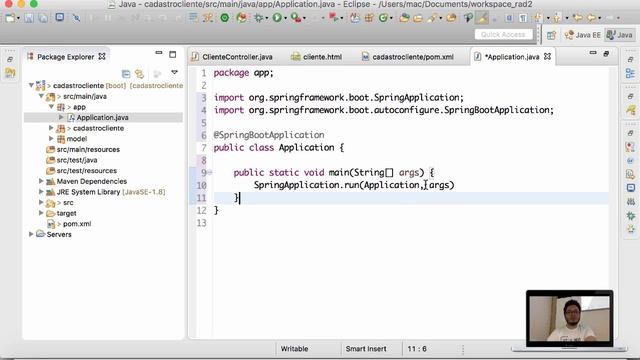Toggle Block Selection mode icon

tap(509, 18)
